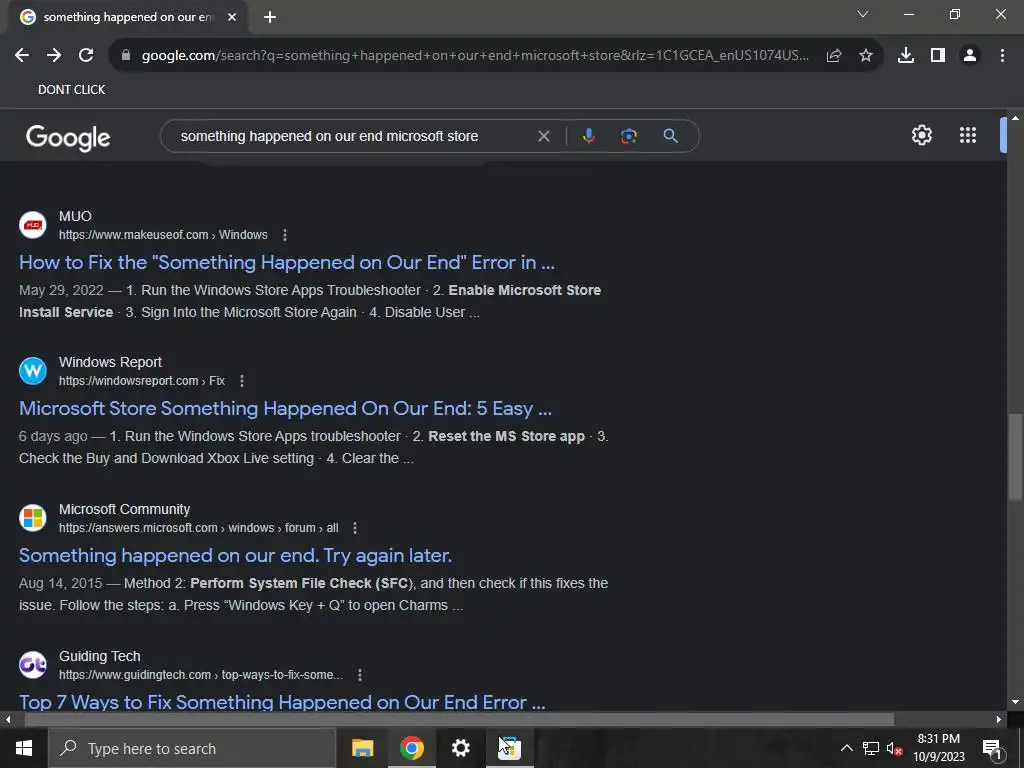This screenshot has height=768, width=1024.
Task: Open Microsoft Store from taskbar
Action: coord(509,748)
